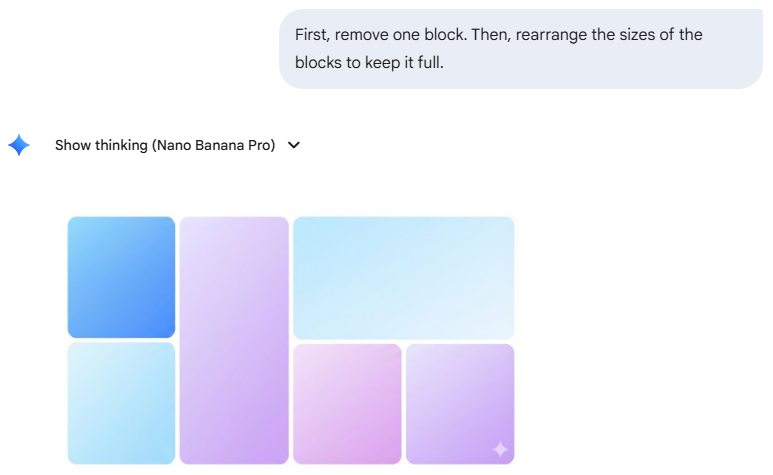Click the pink square block
The height and width of the screenshot is (475, 773).
(x=347, y=403)
